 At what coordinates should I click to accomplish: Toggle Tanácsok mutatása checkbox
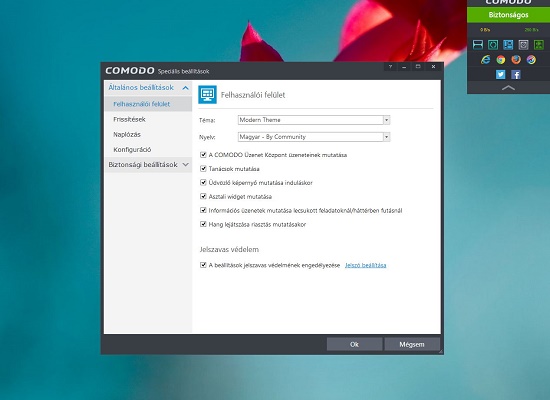203,168
